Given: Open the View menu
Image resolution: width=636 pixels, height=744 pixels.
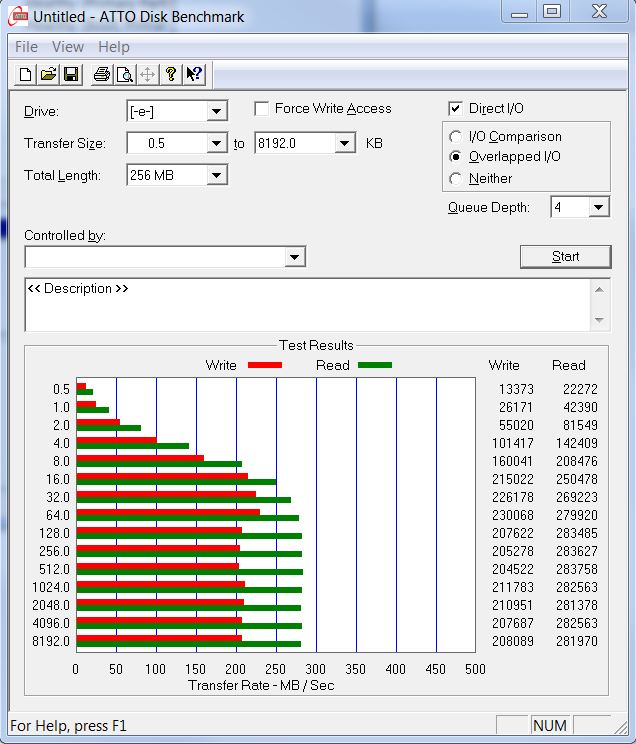Looking at the screenshot, I should (x=68, y=47).
